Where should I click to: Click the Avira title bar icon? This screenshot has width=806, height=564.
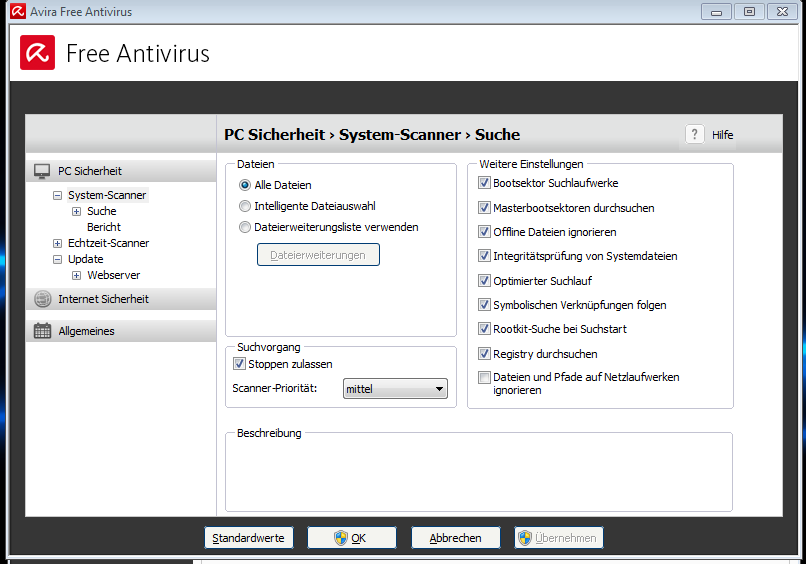coord(18,11)
